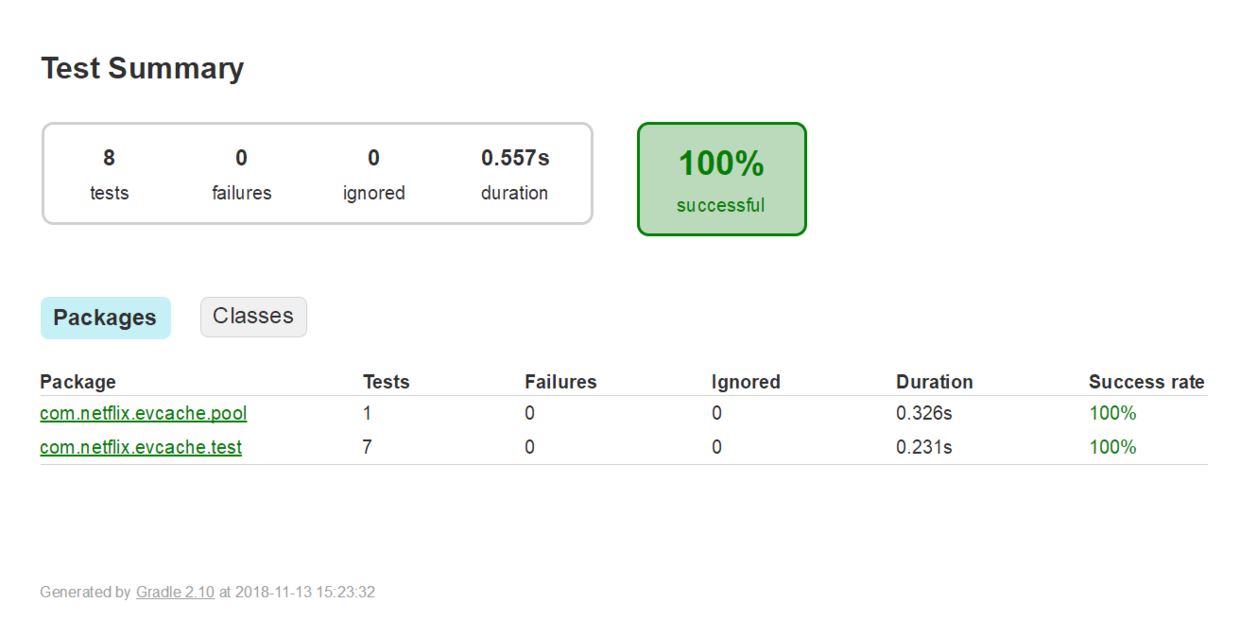Open the com.netflix.evcache.pool package link
The height and width of the screenshot is (620, 1240).
(143, 413)
